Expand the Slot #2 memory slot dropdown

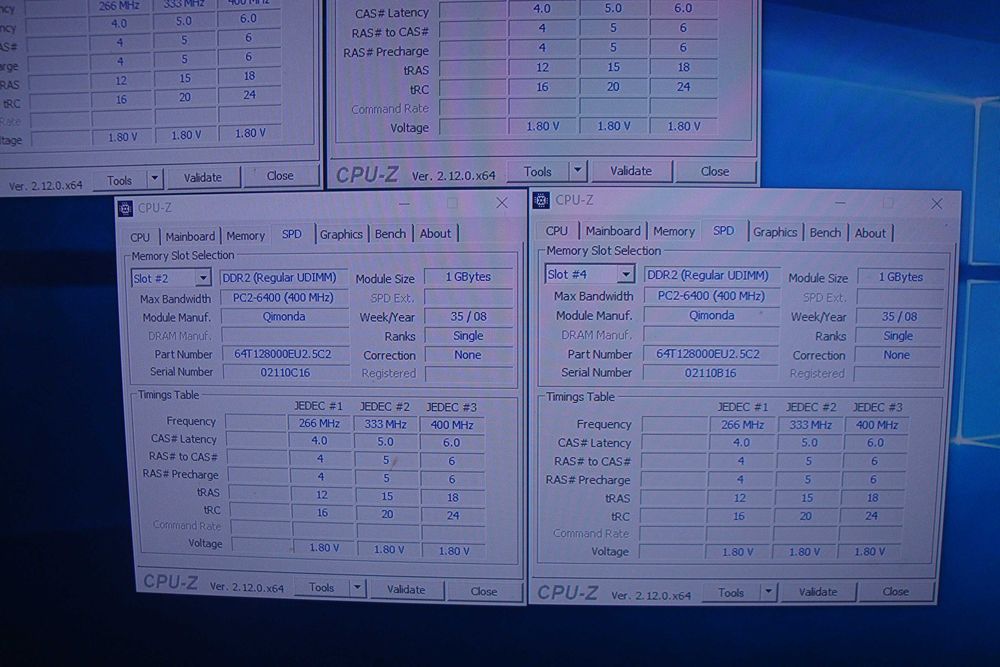click(203, 278)
